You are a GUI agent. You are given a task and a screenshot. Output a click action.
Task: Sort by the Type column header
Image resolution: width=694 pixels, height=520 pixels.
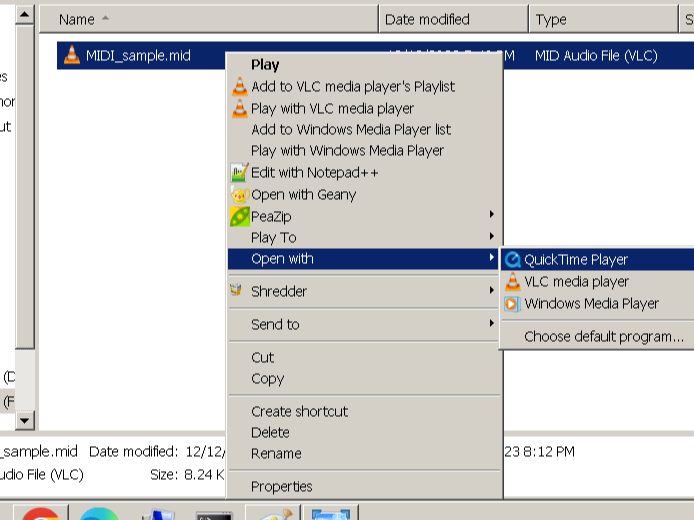(x=603, y=19)
